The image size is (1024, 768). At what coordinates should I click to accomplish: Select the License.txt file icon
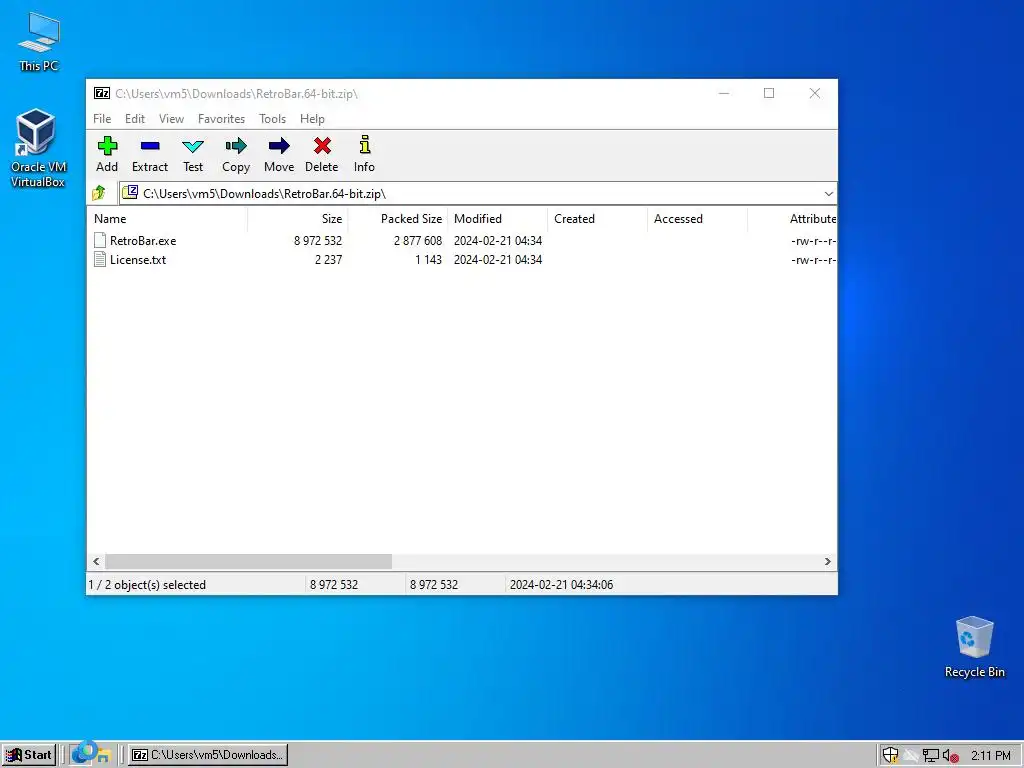coord(100,259)
